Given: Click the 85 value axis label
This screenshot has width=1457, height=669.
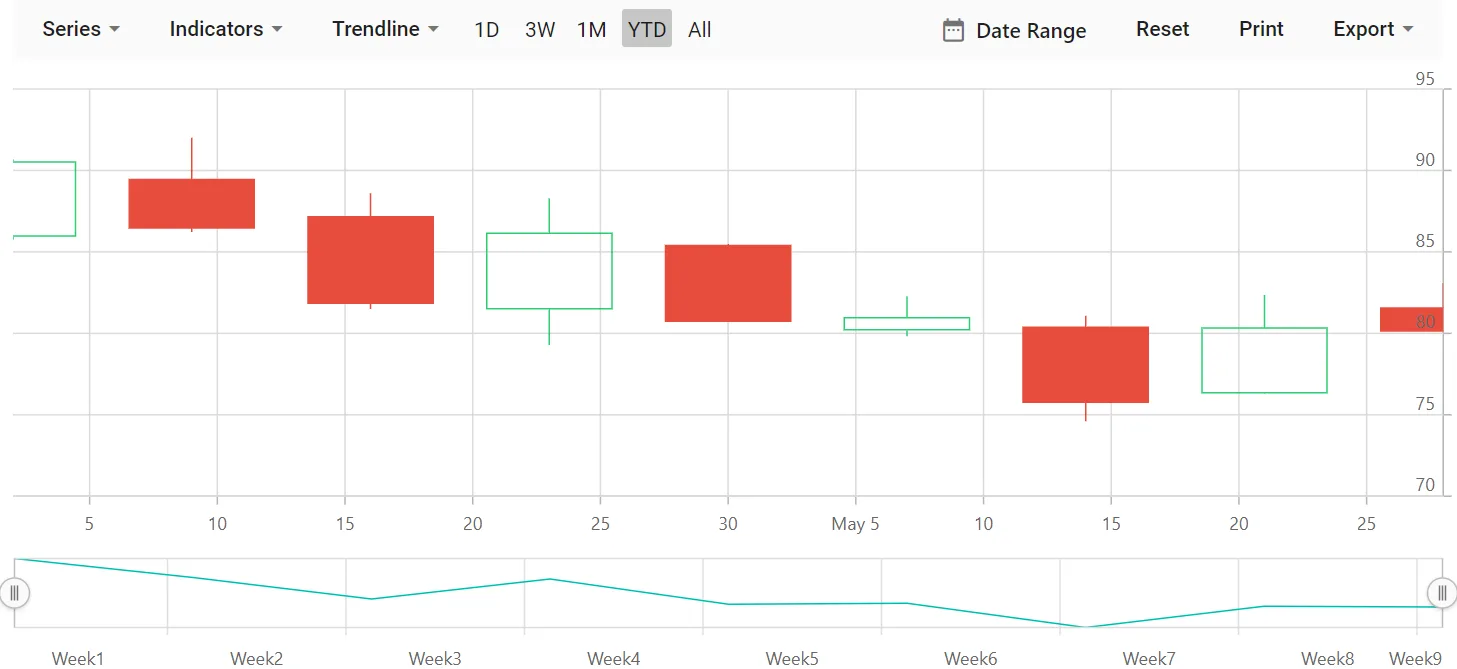Looking at the screenshot, I should tap(1425, 241).
